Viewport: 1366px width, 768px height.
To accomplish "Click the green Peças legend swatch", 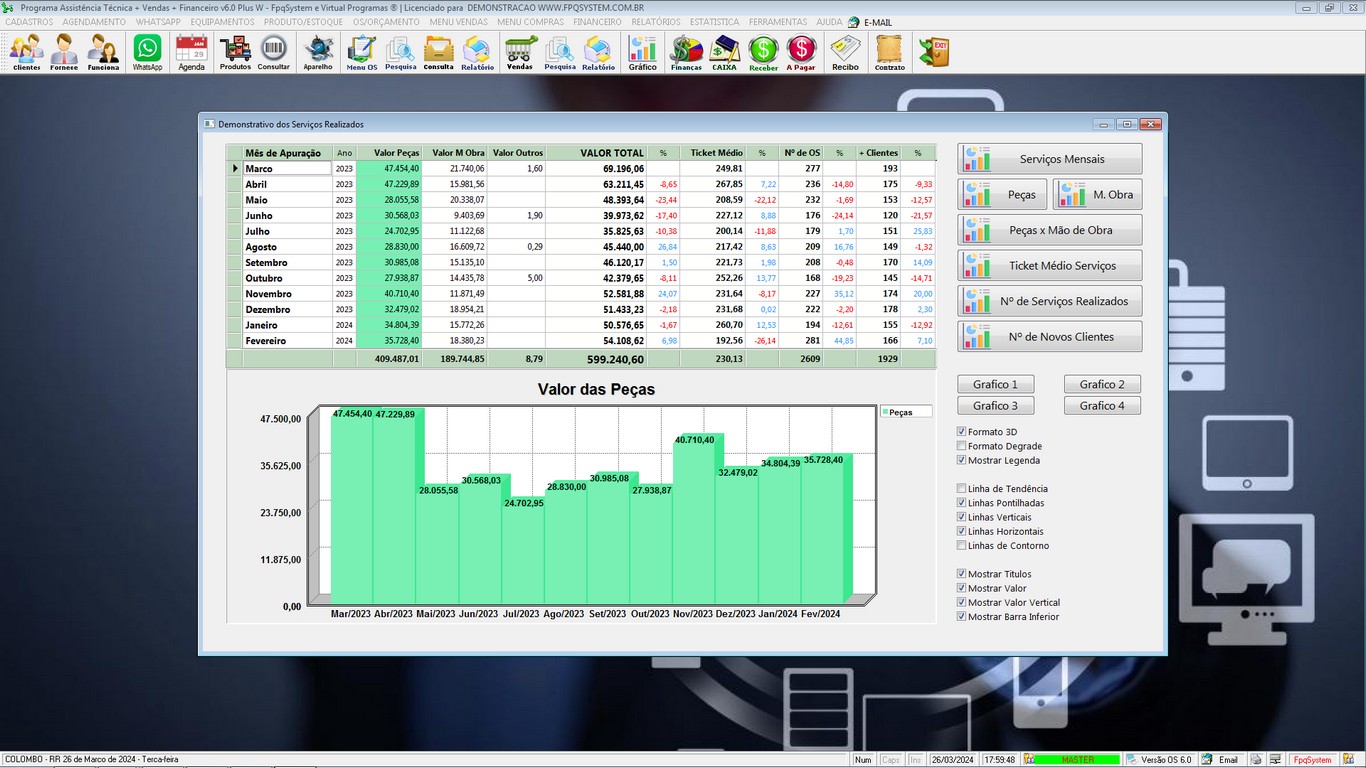I will (x=884, y=412).
